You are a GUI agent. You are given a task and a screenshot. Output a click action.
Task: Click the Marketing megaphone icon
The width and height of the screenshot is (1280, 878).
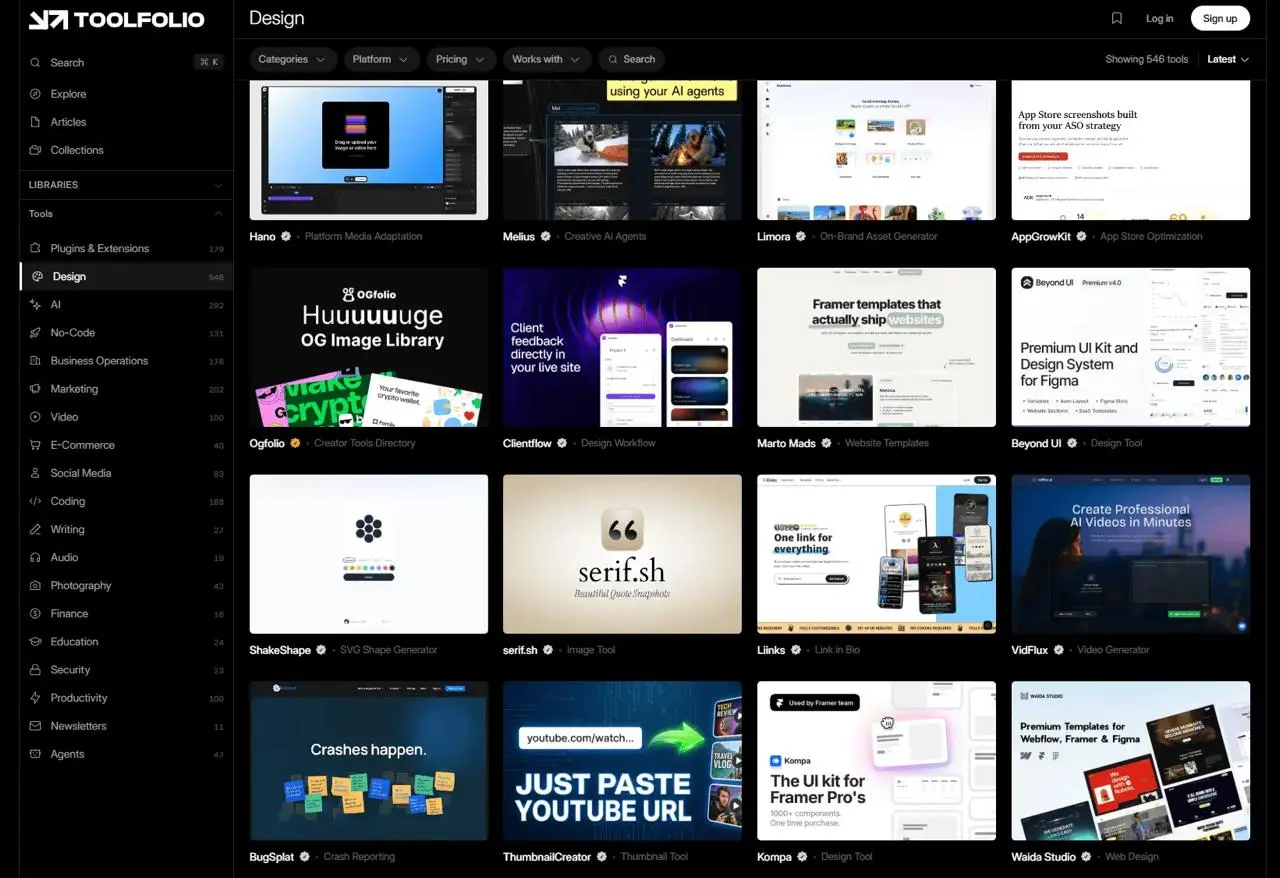36,388
